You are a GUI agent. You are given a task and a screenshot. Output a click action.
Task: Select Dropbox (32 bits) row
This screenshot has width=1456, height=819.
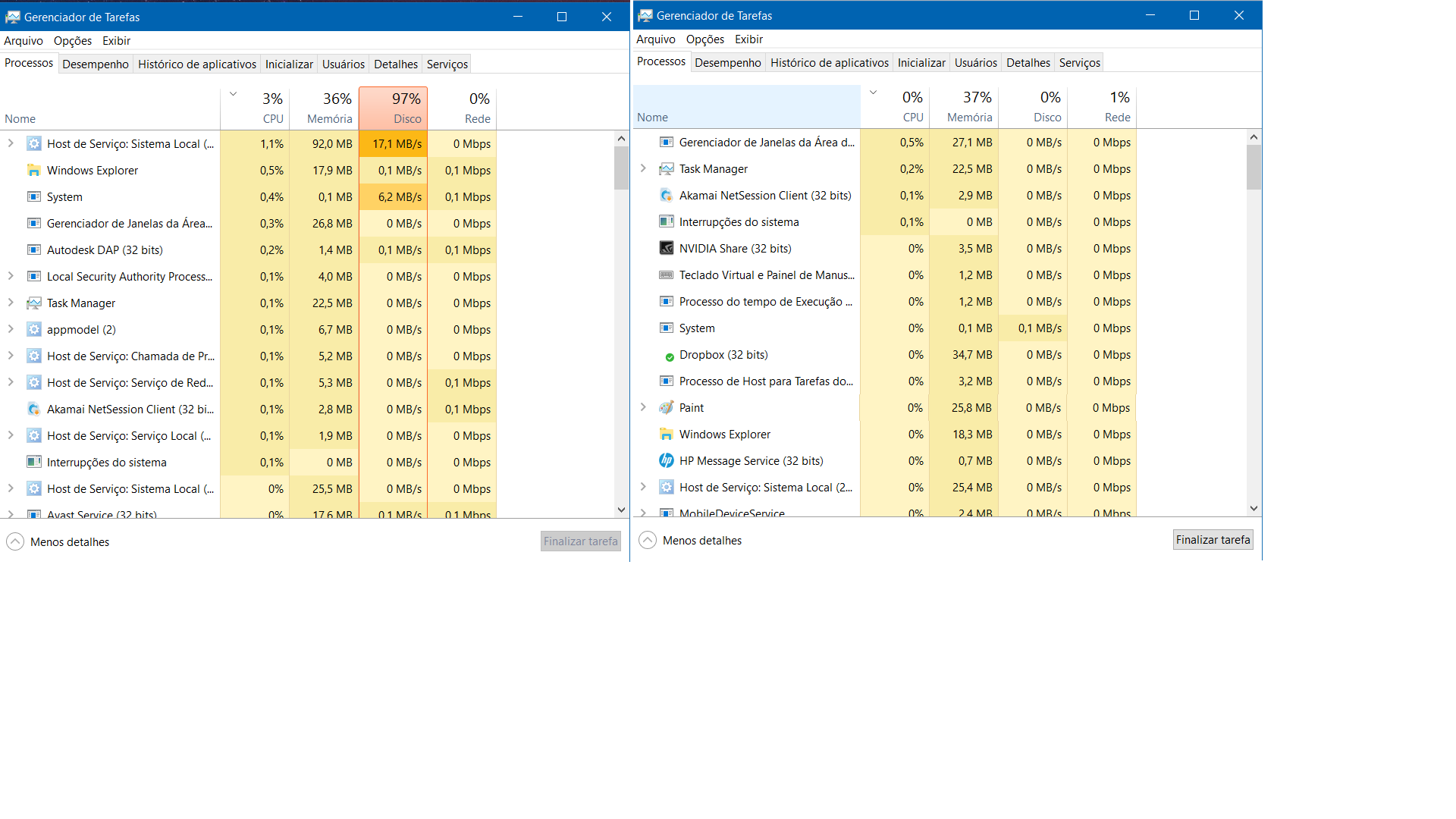(x=884, y=354)
